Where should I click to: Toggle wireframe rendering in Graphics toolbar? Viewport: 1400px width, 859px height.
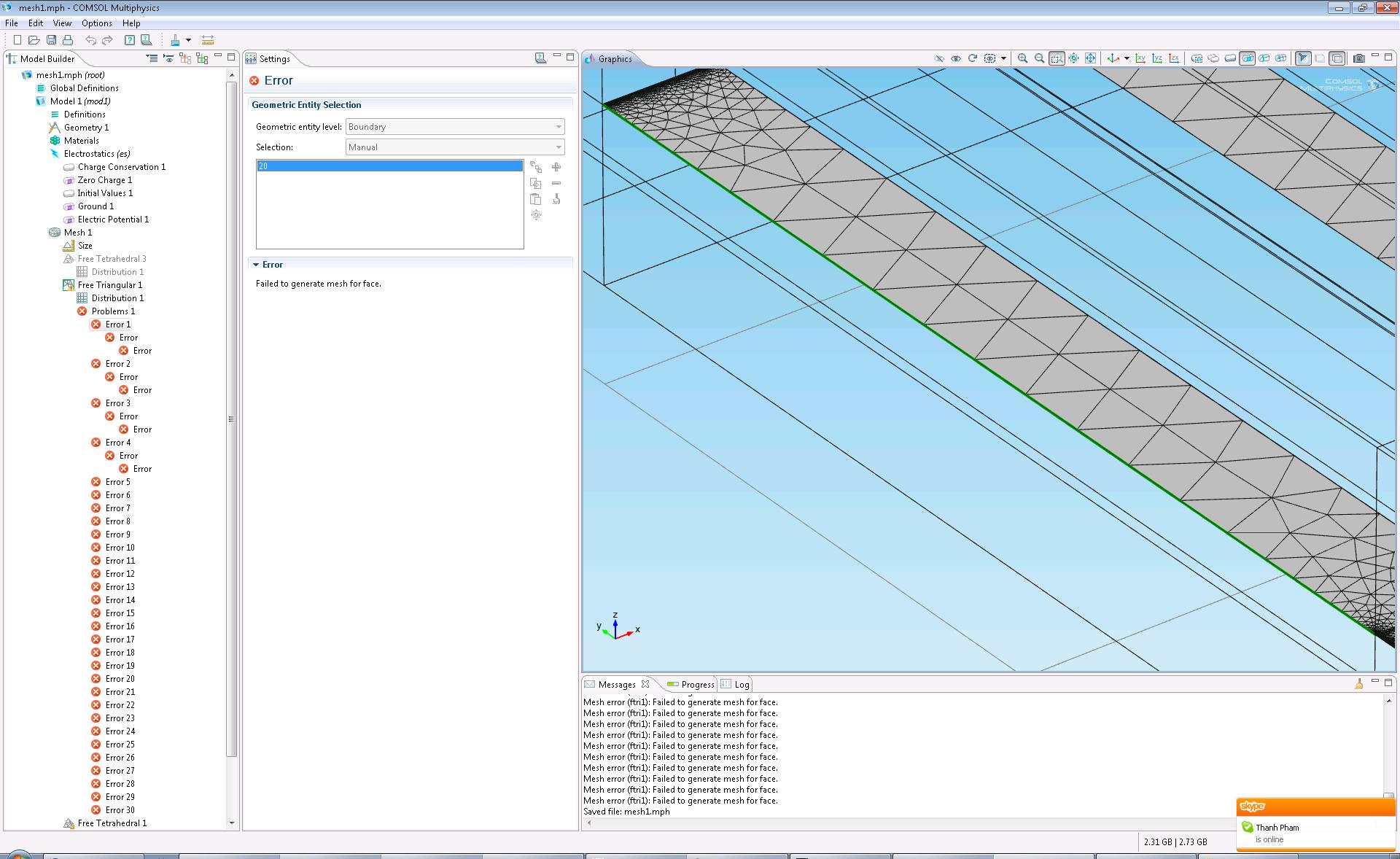(1337, 58)
